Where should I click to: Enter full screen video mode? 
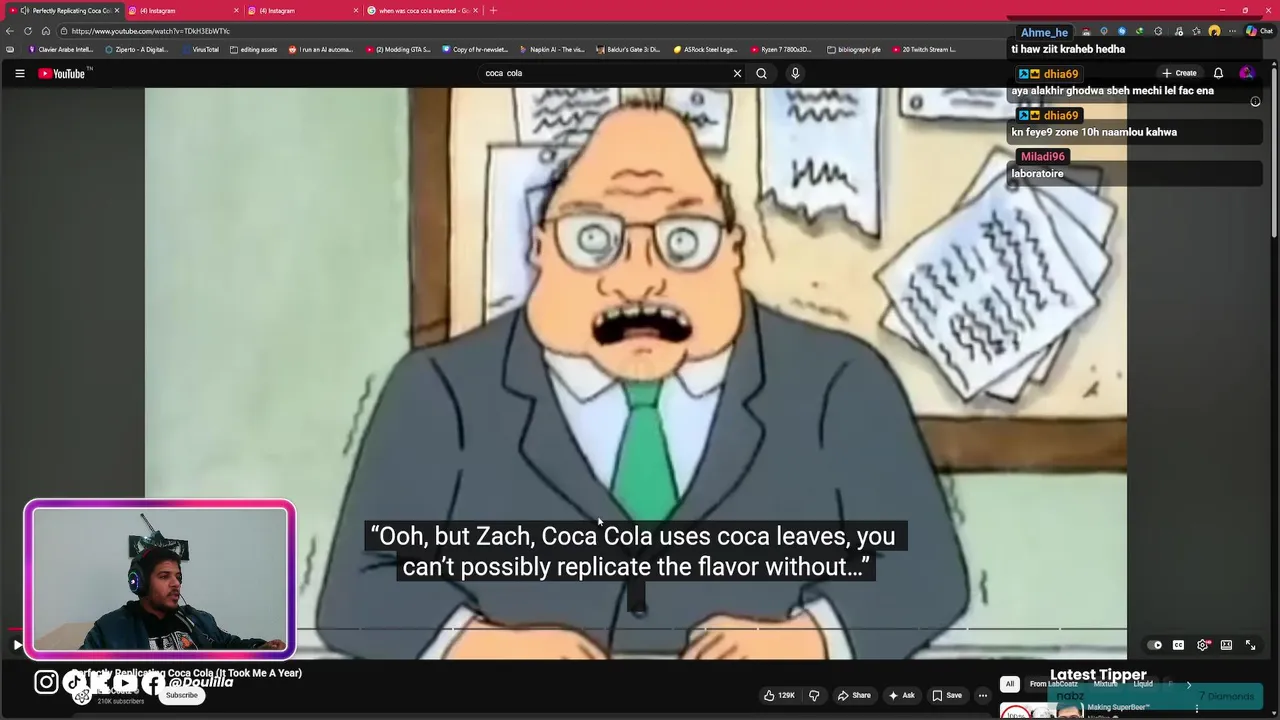tap(1250, 645)
